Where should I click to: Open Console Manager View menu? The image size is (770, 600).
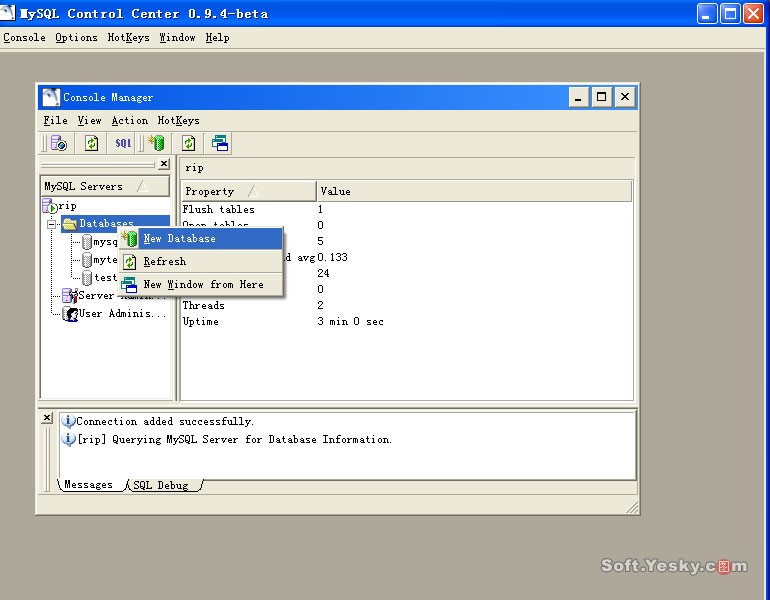[x=89, y=120]
